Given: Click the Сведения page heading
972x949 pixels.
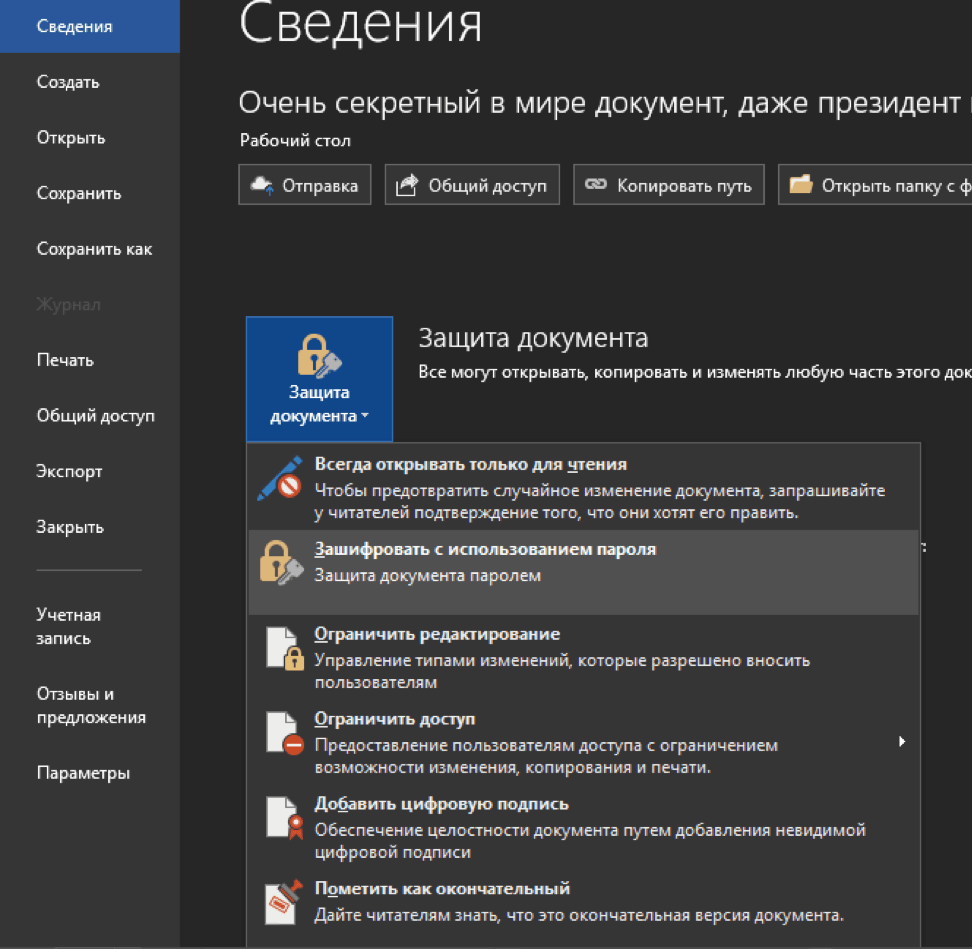Looking at the screenshot, I should pyautogui.click(x=360, y=23).
